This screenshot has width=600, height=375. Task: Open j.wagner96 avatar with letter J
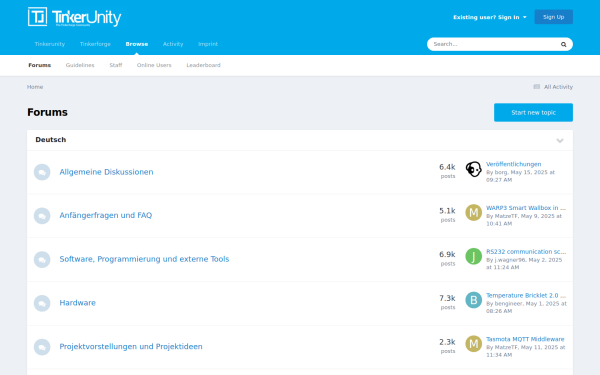tap(473, 256)
